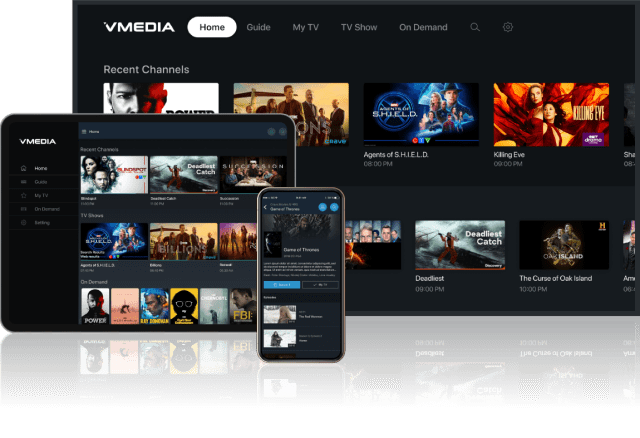Viewport: 640px width, 438px height.
Task: Click the Home pill button in the TV navigation
Action: [x=212, y=27]
